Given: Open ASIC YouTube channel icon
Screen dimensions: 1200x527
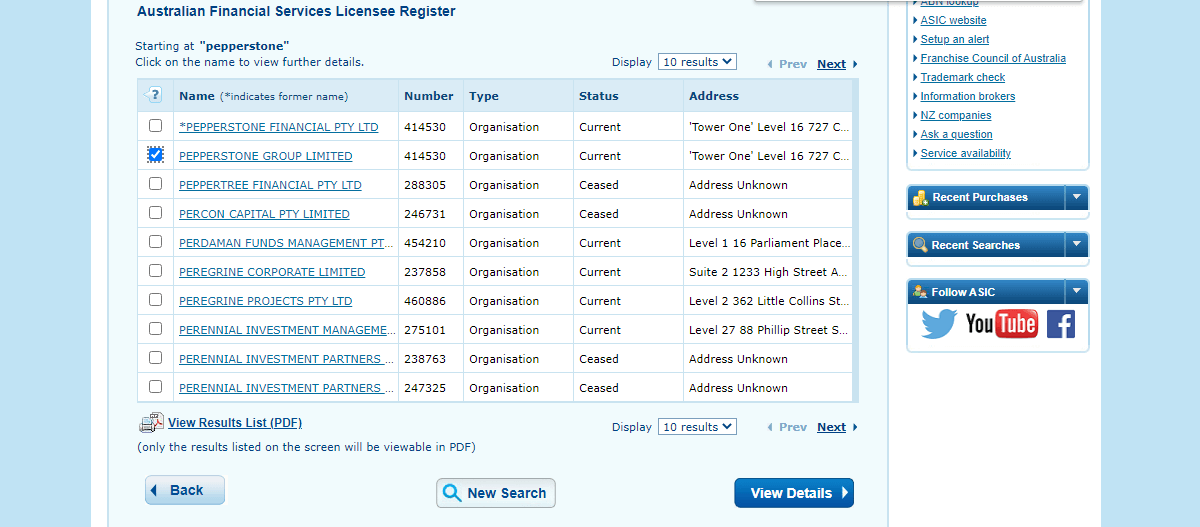Looking at the screenshot, I should coord(1001,323).
